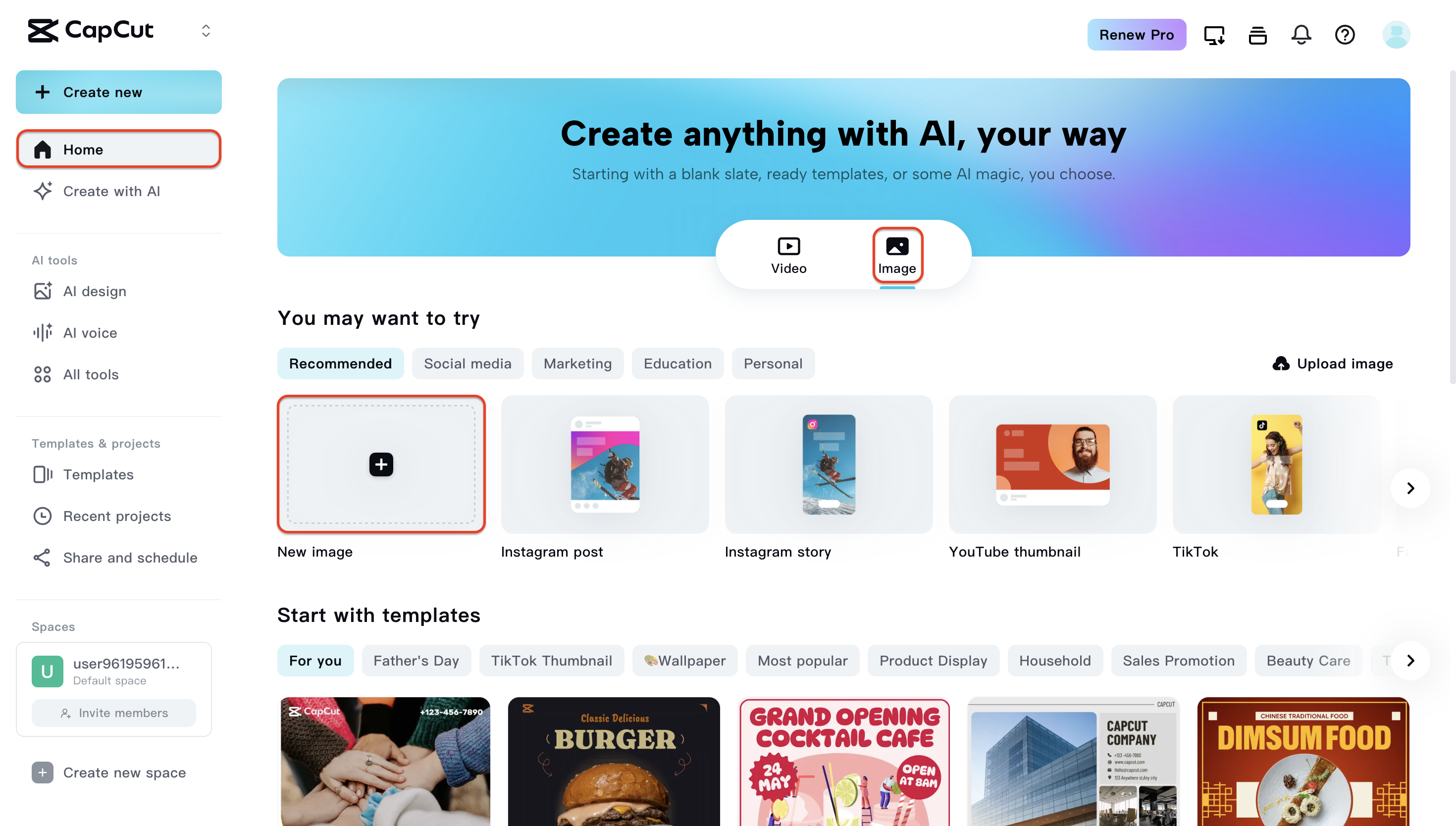Viewport: 1456px width, 826px height.
Task: Create a blank New image canvas
Action: click(x=381, y=464)
